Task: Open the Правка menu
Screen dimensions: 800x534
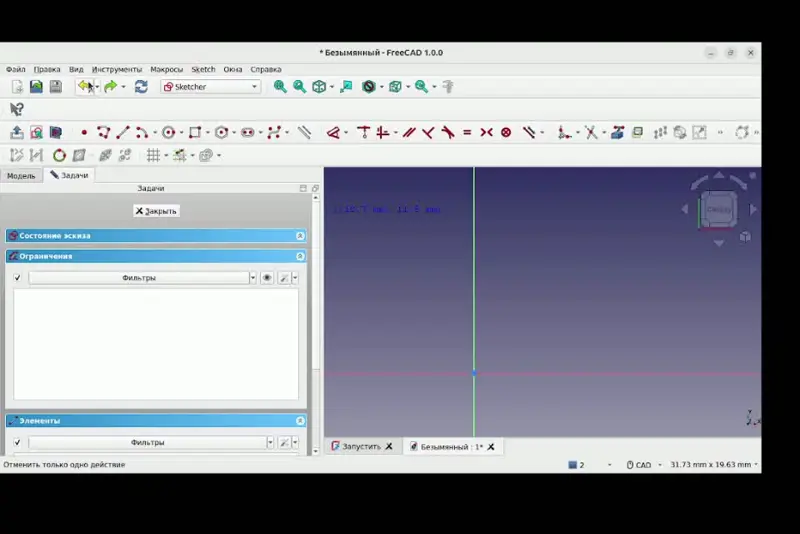Action: 47,69
